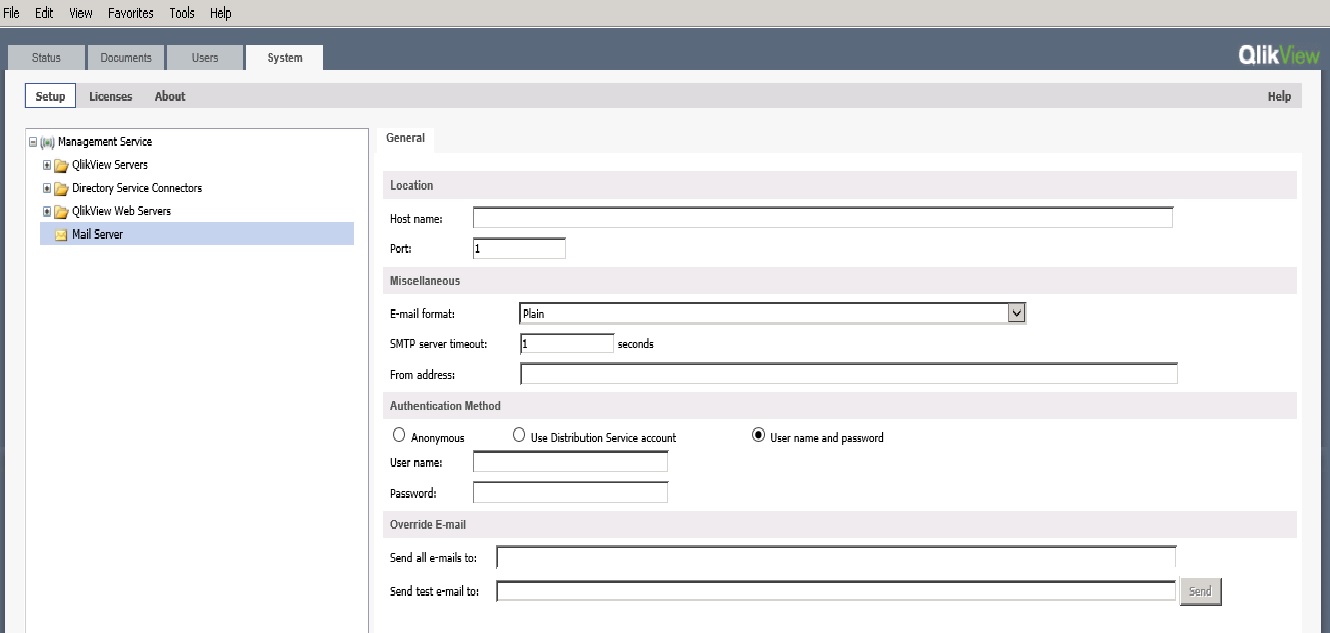
Task: Click the Management Service node icon
Action: [47, 142]
